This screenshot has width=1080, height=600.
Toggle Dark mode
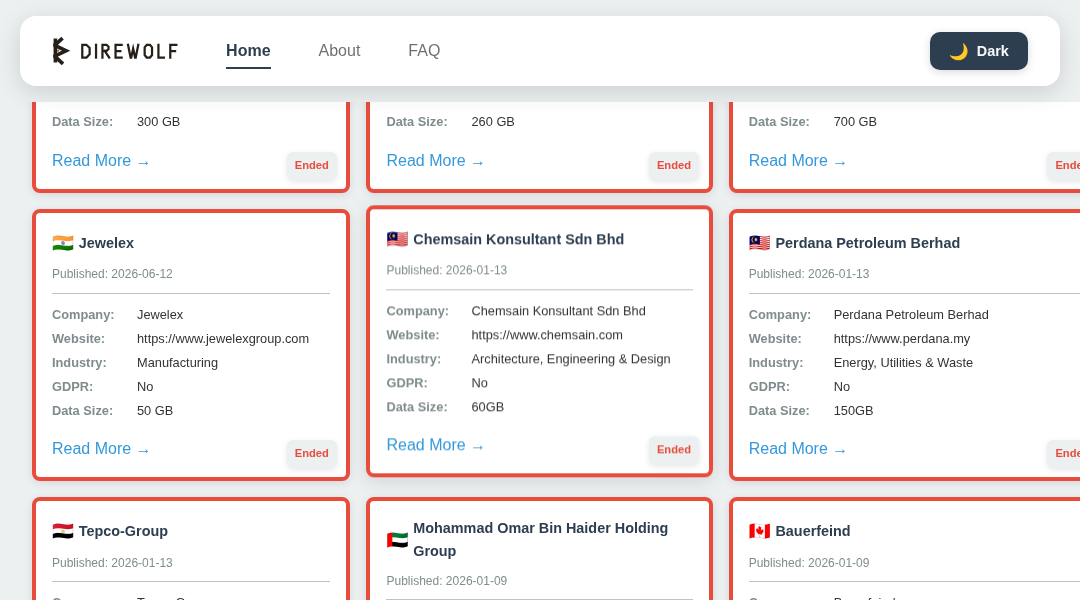[x=978, y=51]
